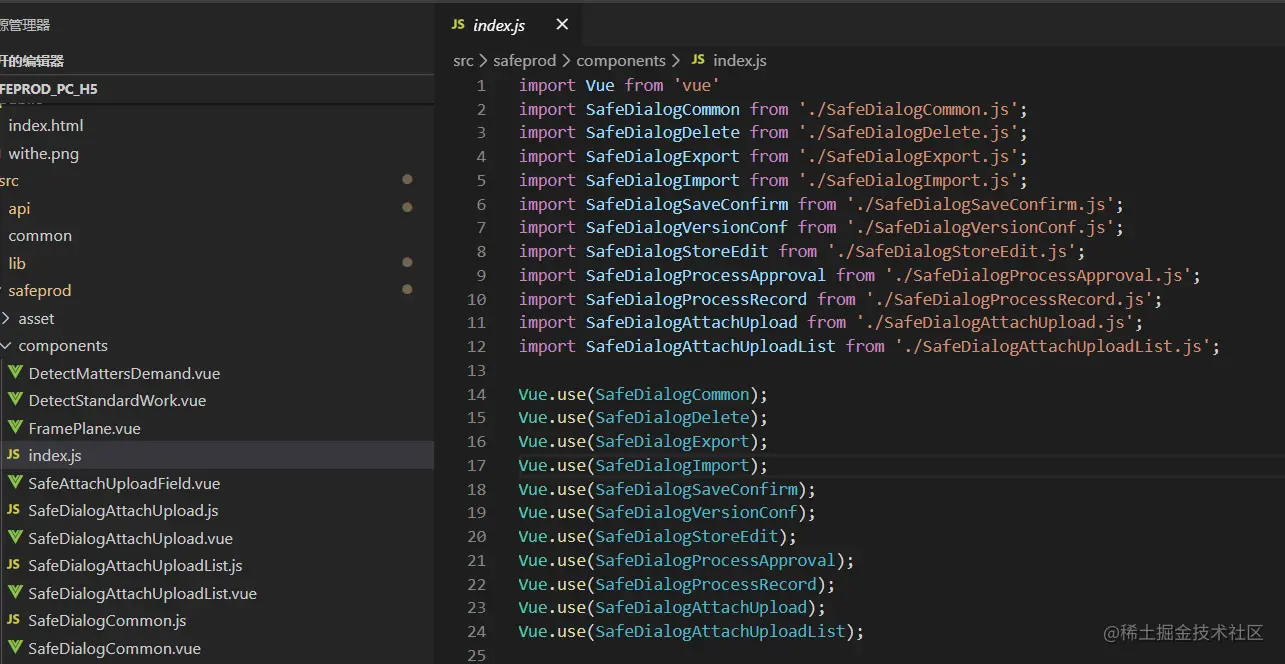1285x664 pixels.
Task: Click the src breadcrumb segment
Action: [x=463, y=61]
